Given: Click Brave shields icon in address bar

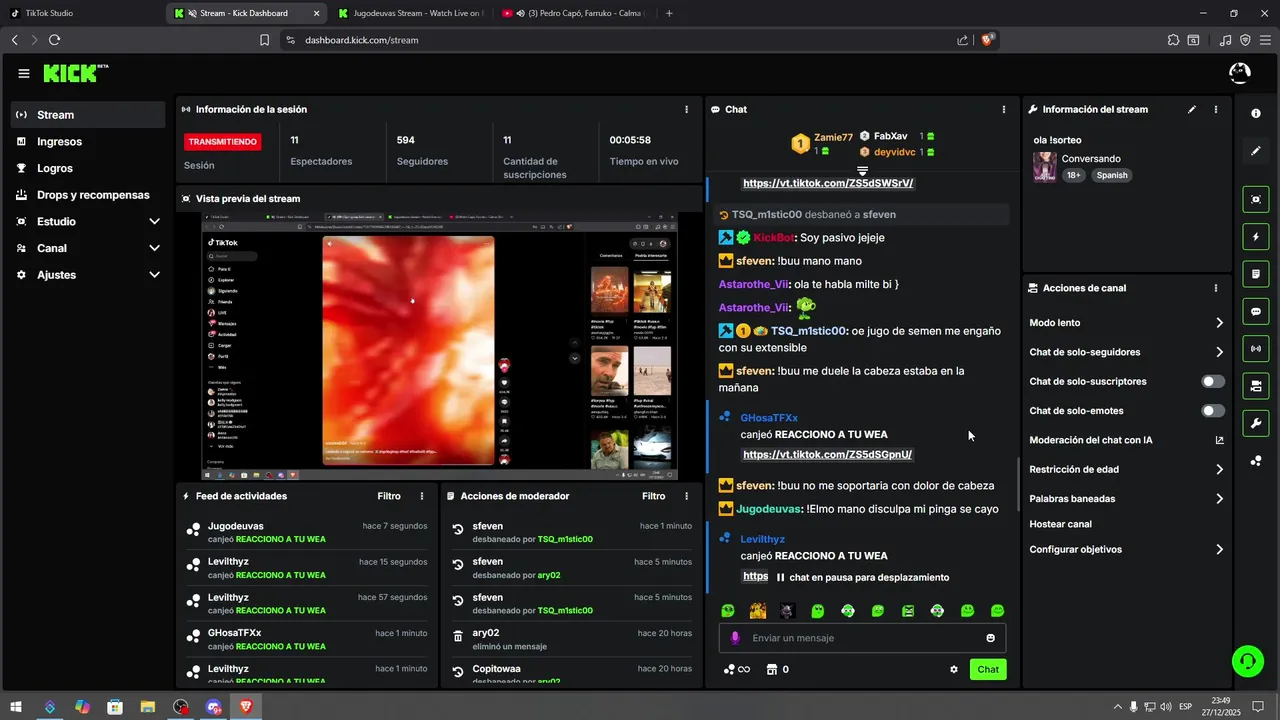Looking at the screenshot, I should [x=987, y=40].
